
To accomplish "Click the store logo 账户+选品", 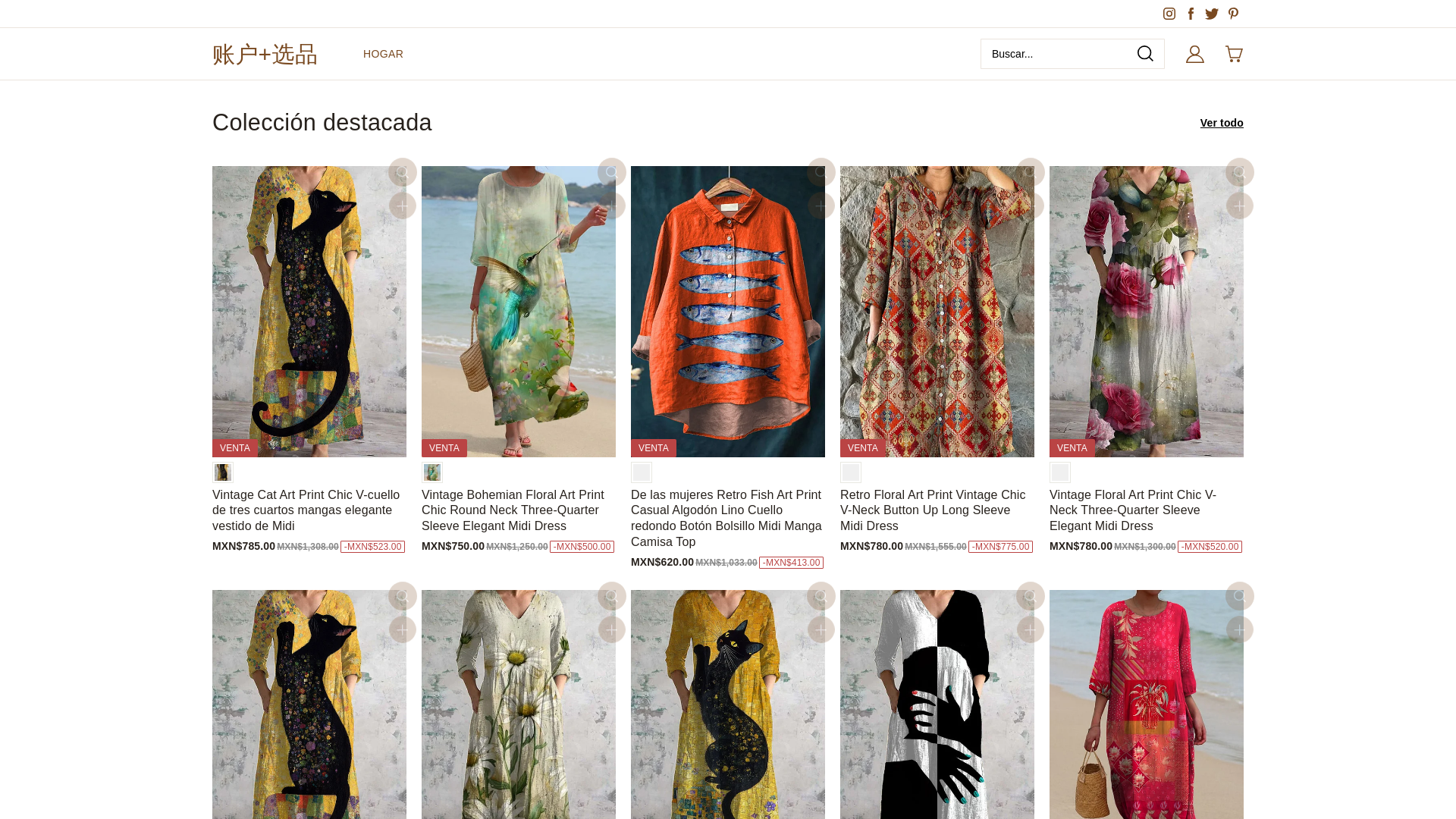I will (x=265, y=54).
